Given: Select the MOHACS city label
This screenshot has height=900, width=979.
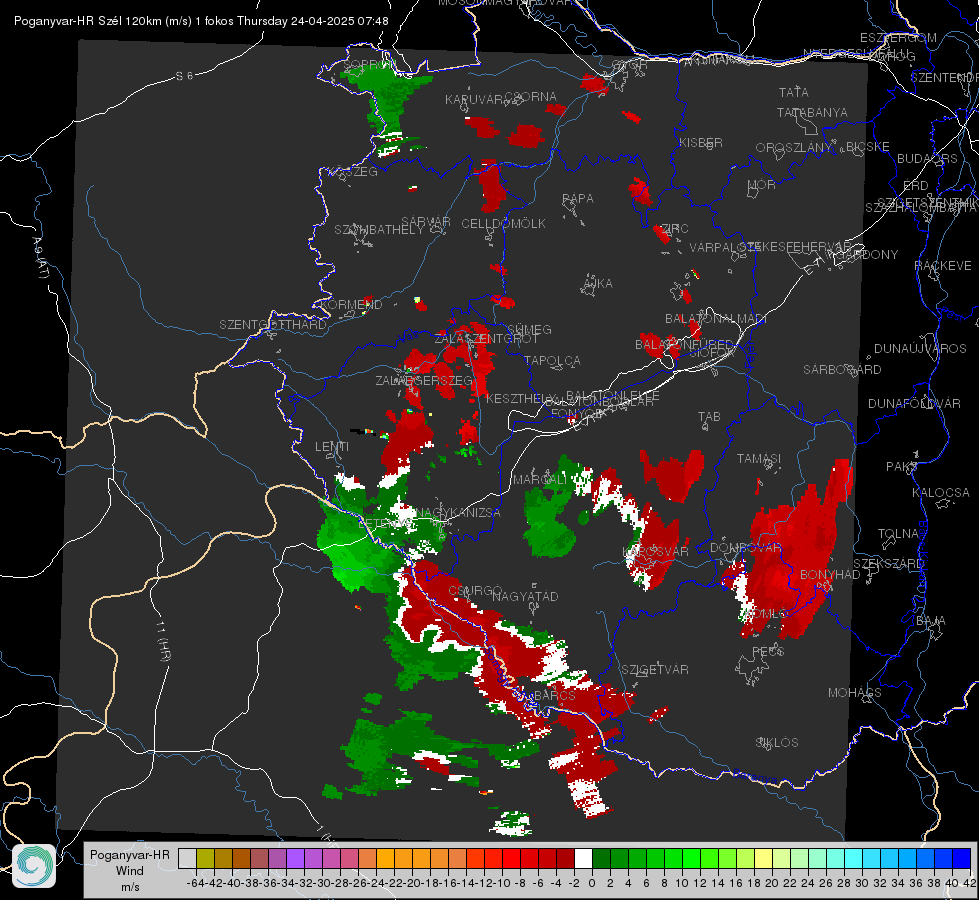Looking at the screenshot, I should pos(855,693).
